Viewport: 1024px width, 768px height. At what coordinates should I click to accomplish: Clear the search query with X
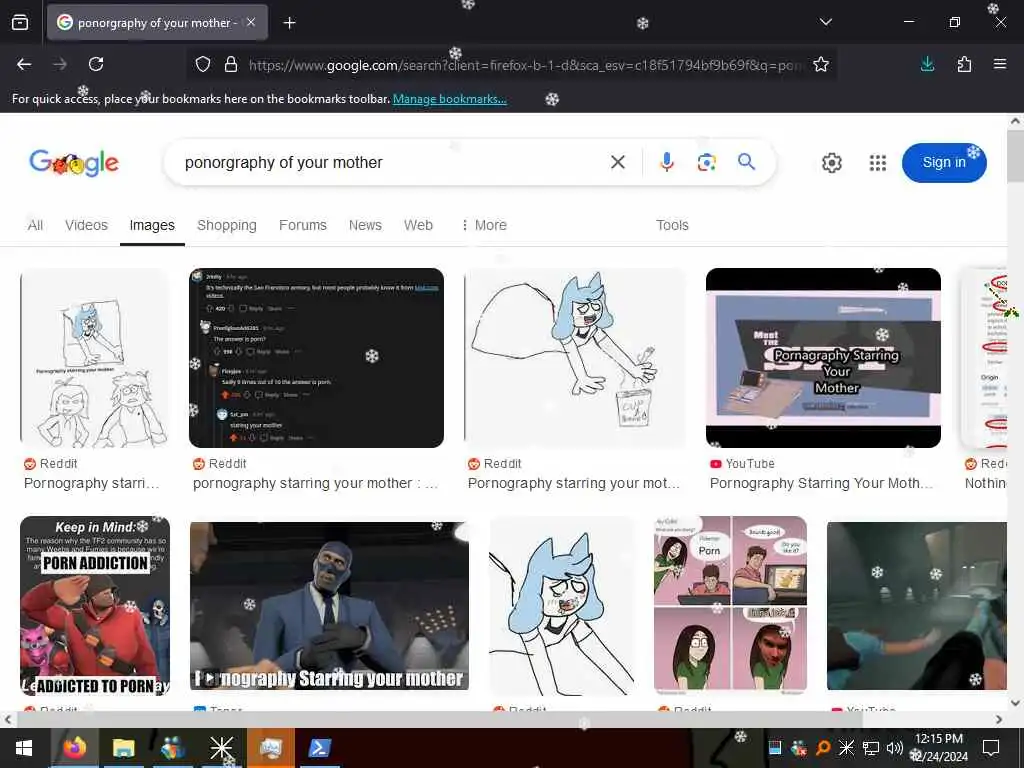(x=618, y=162)
